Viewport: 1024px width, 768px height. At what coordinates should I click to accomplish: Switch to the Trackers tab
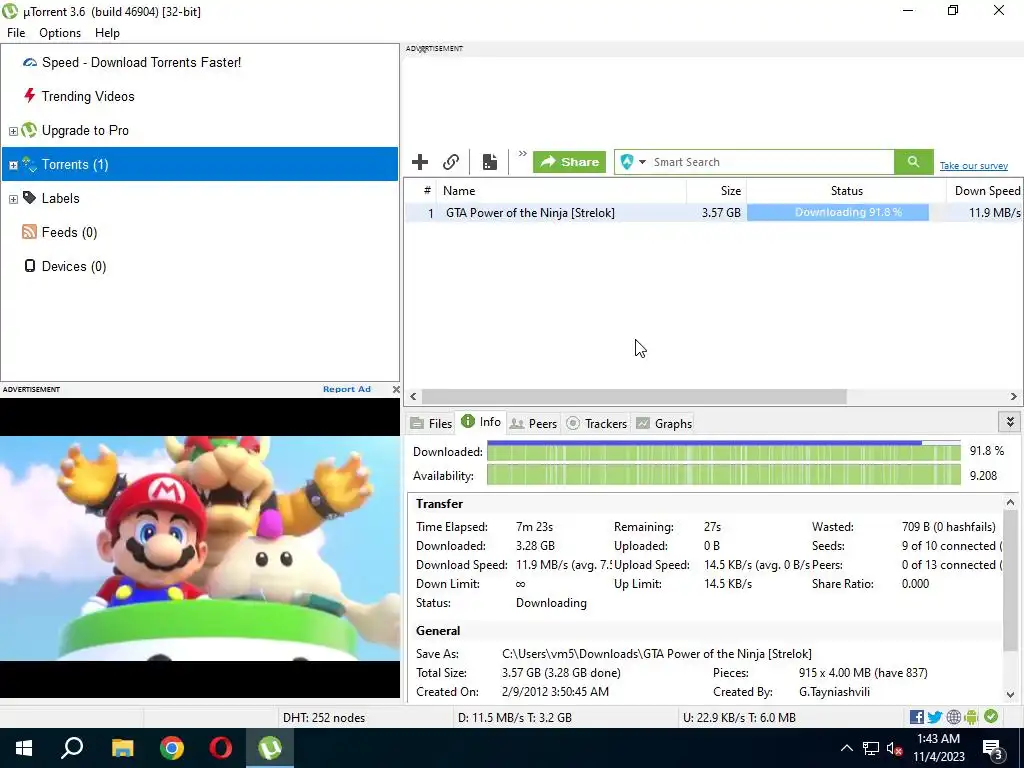click(x=597, y=424)
